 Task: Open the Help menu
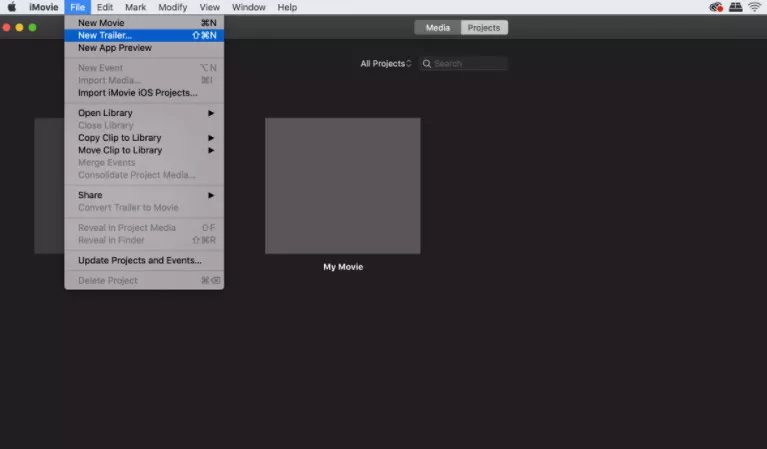tap(287, 7)
